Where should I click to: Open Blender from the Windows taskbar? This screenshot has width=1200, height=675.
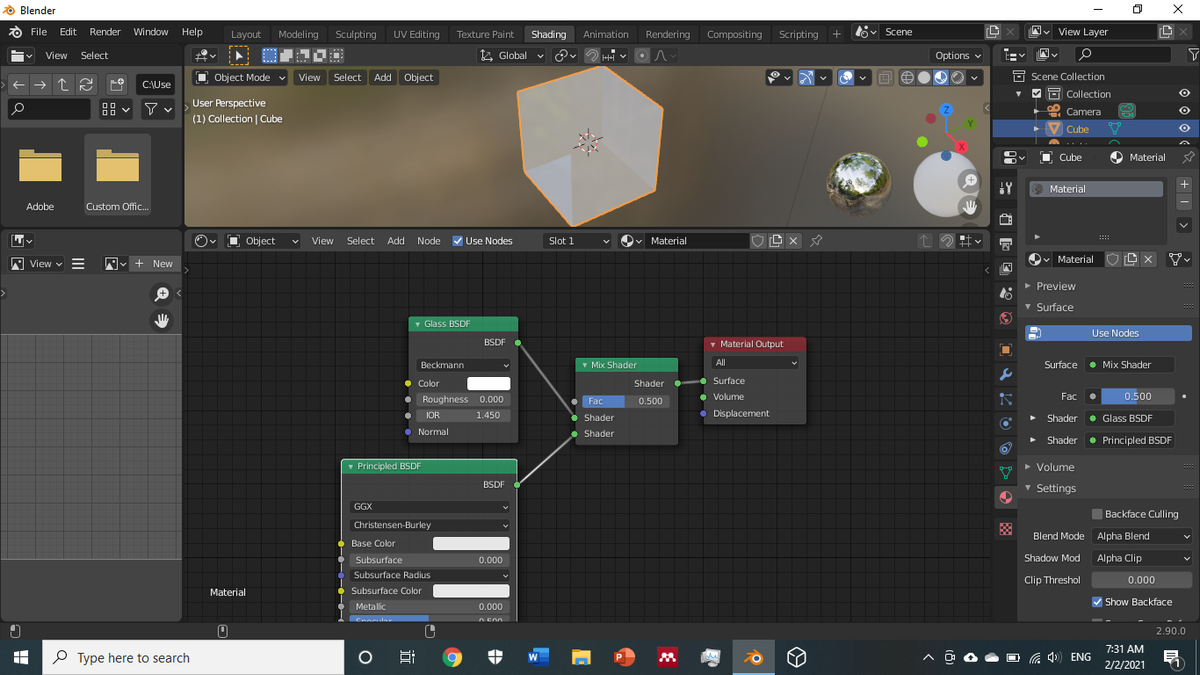(x=754, y=657)
